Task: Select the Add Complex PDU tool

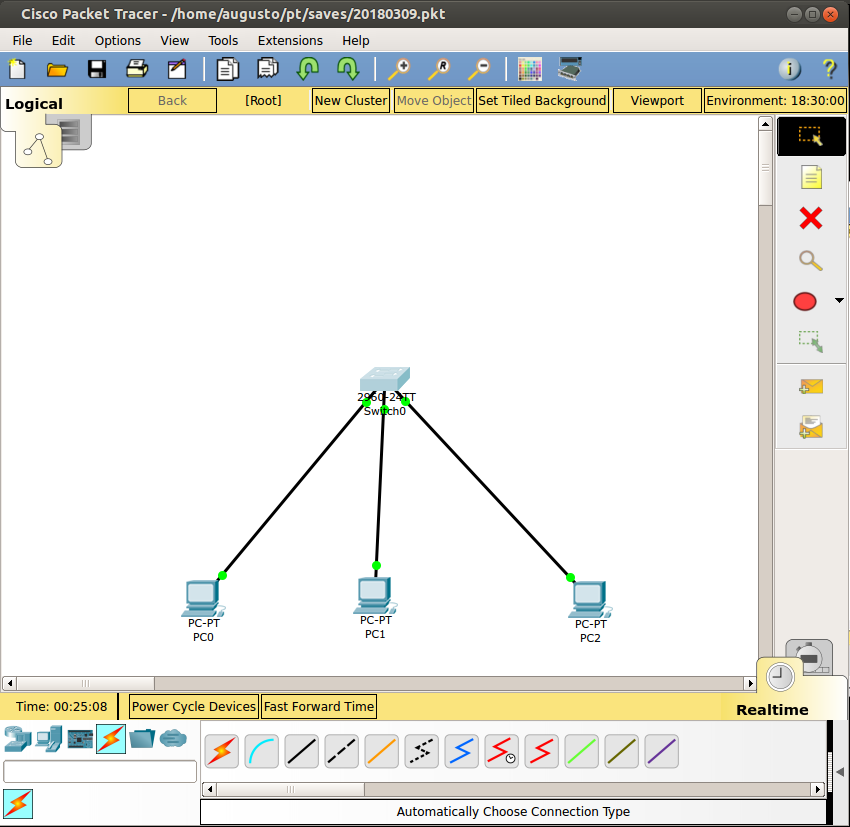Action: (x=812, y=427)
